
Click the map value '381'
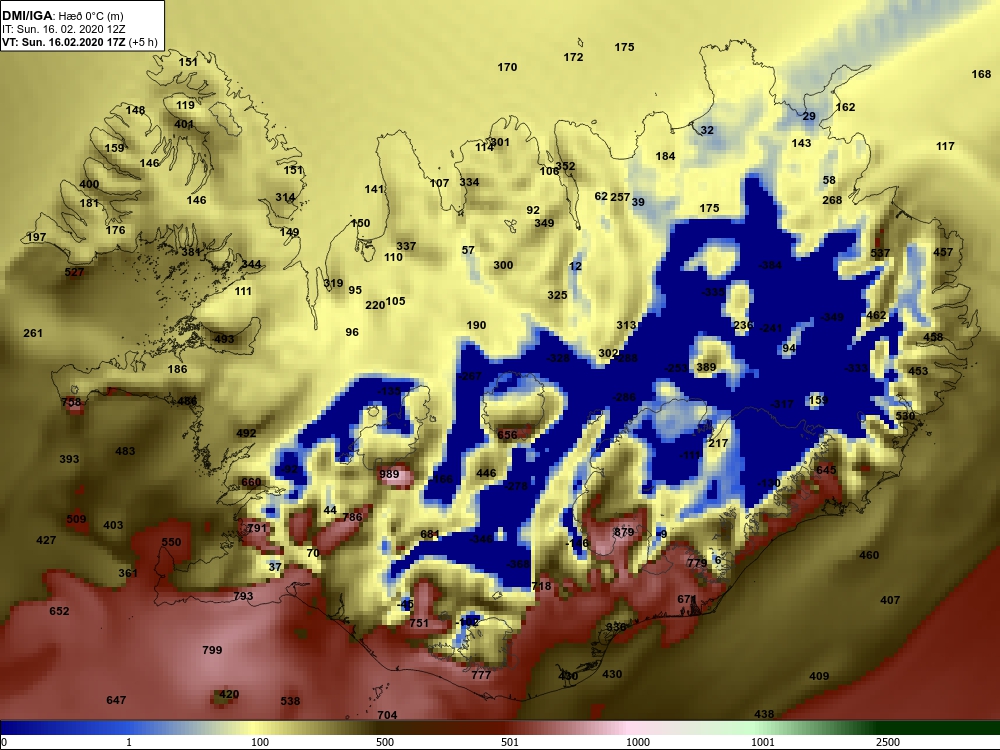click(191, 251)
